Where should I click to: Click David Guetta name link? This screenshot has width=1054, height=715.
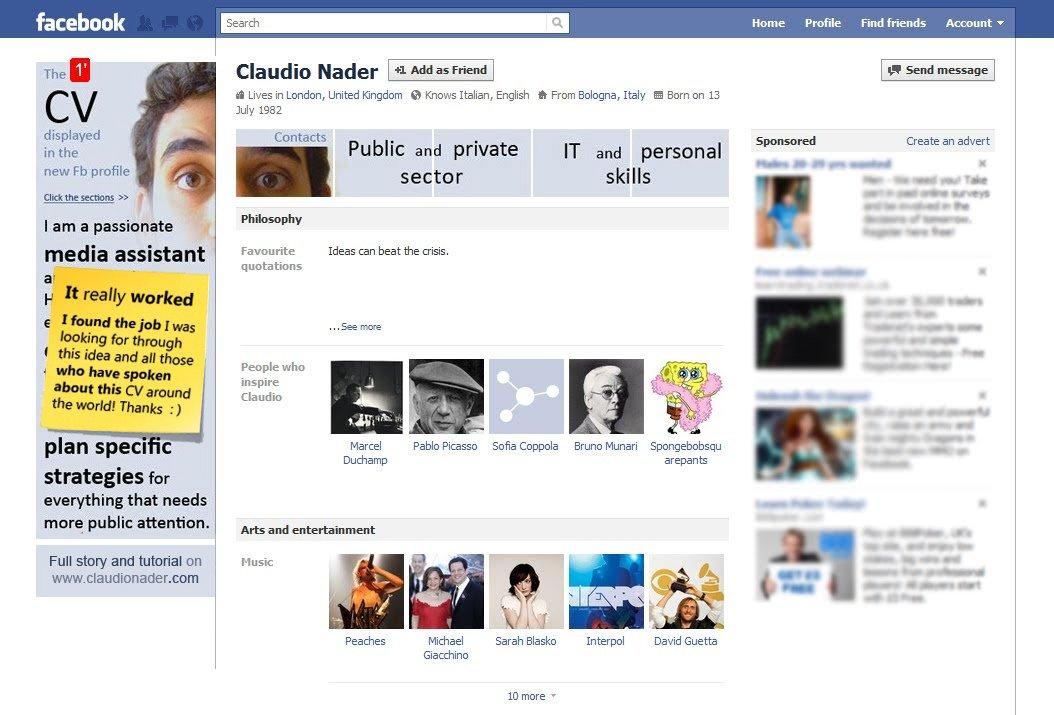tap(686, 641)
